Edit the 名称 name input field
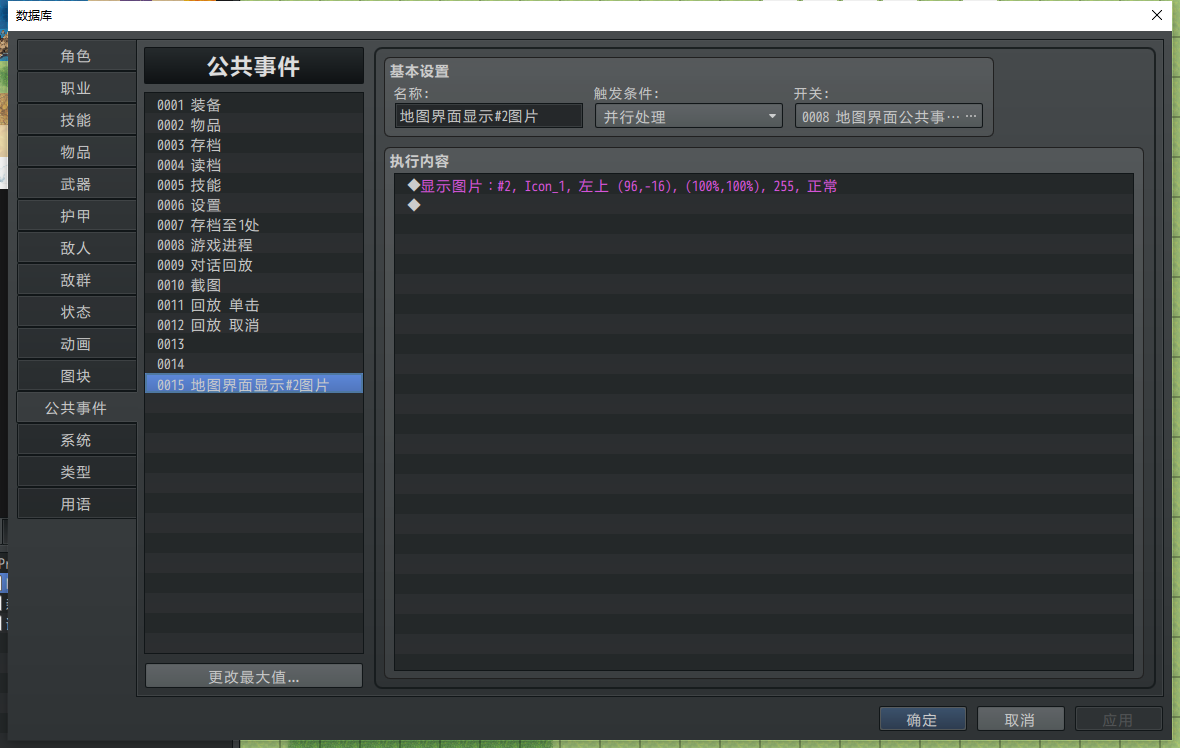 pyautogui.click(x=488, y=116)
